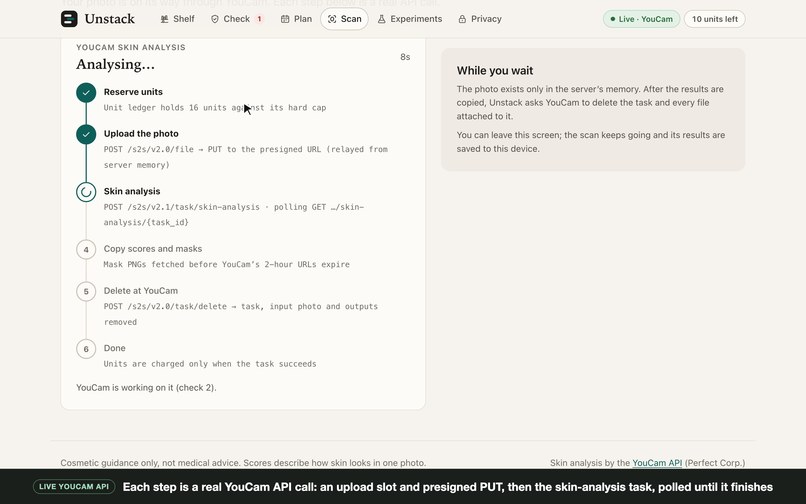Click the Reserve units step title
This screenshot has width=806, height=504.
[133, 92]
